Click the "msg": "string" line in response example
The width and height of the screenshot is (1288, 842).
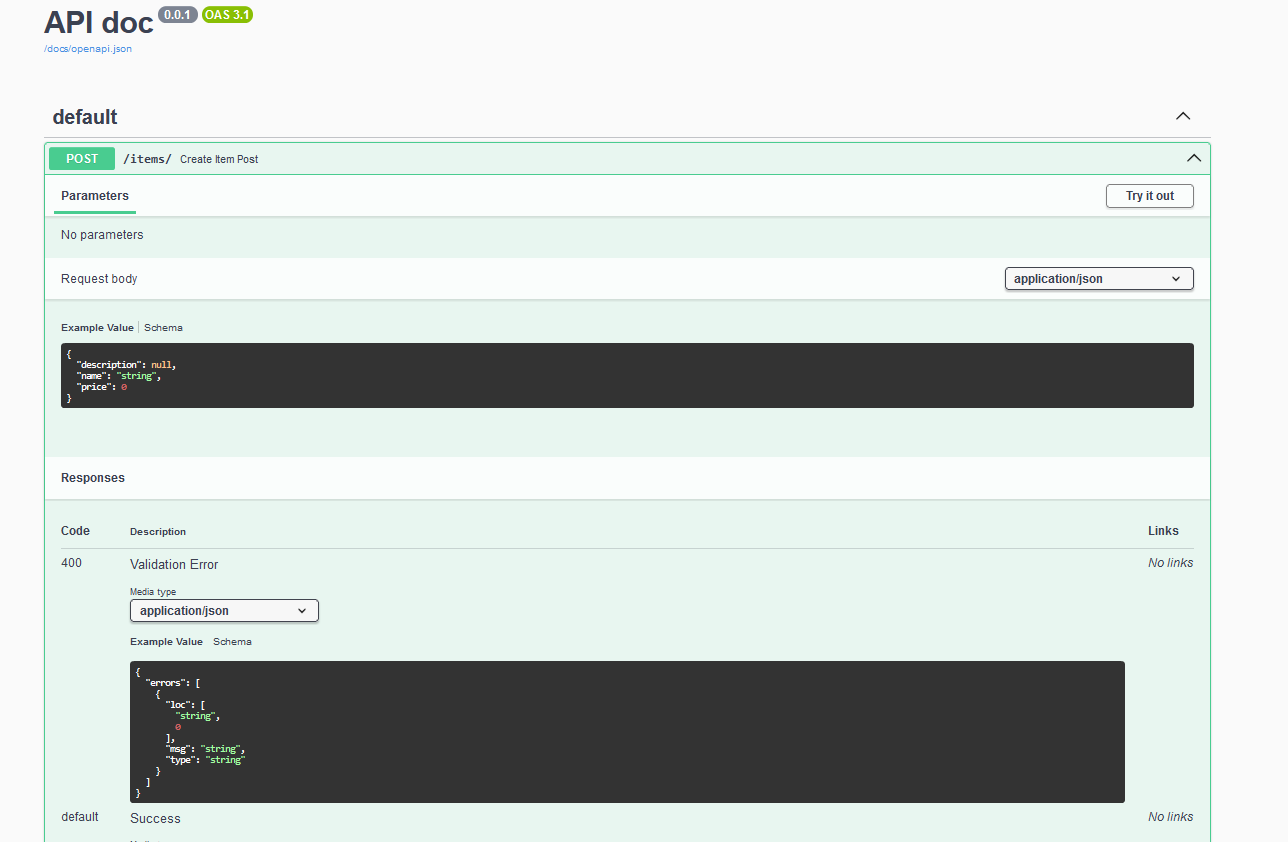(205, 749)
